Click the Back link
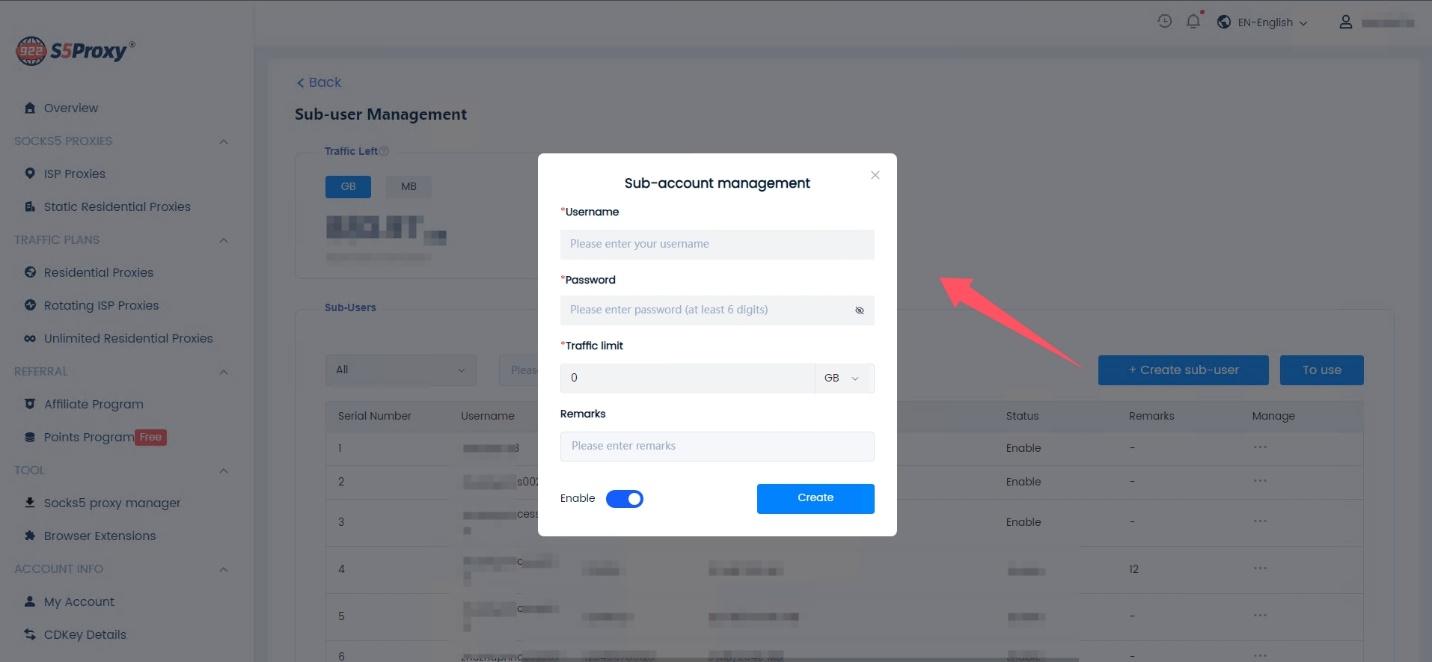Viewport: 1432px width, 662px height. [319, 82]
